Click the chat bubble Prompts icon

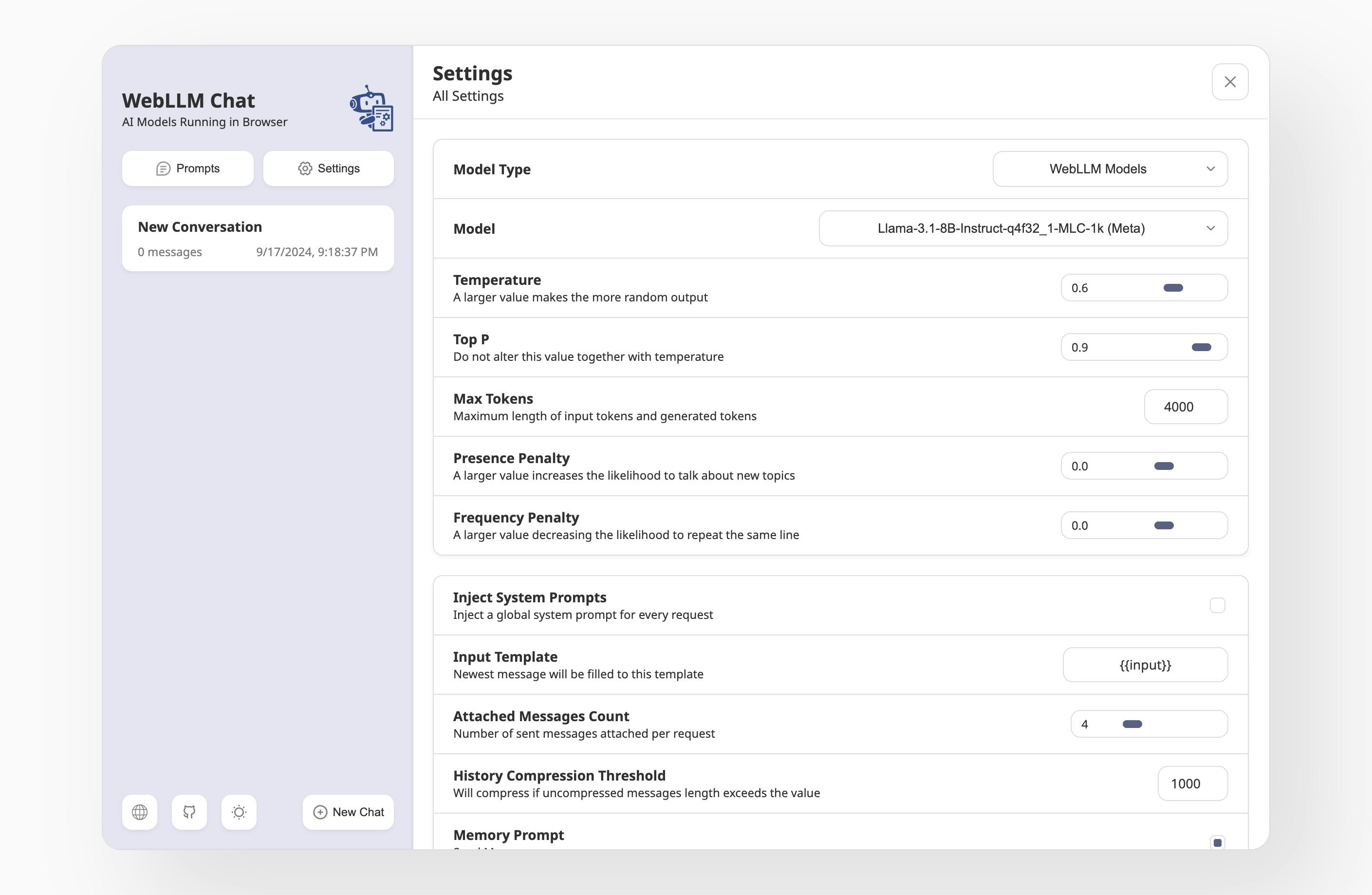[x=163, y=168]
